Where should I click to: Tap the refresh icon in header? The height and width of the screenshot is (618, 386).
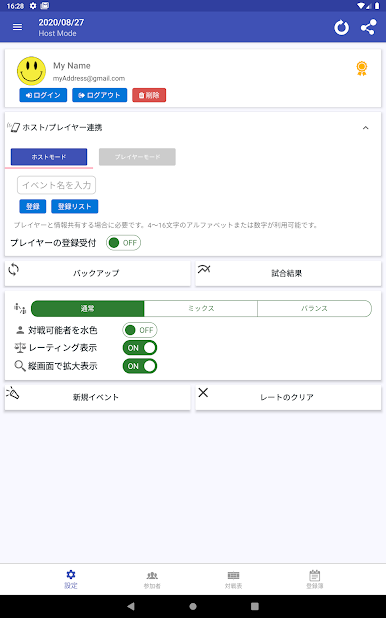(x=341, y=28)
